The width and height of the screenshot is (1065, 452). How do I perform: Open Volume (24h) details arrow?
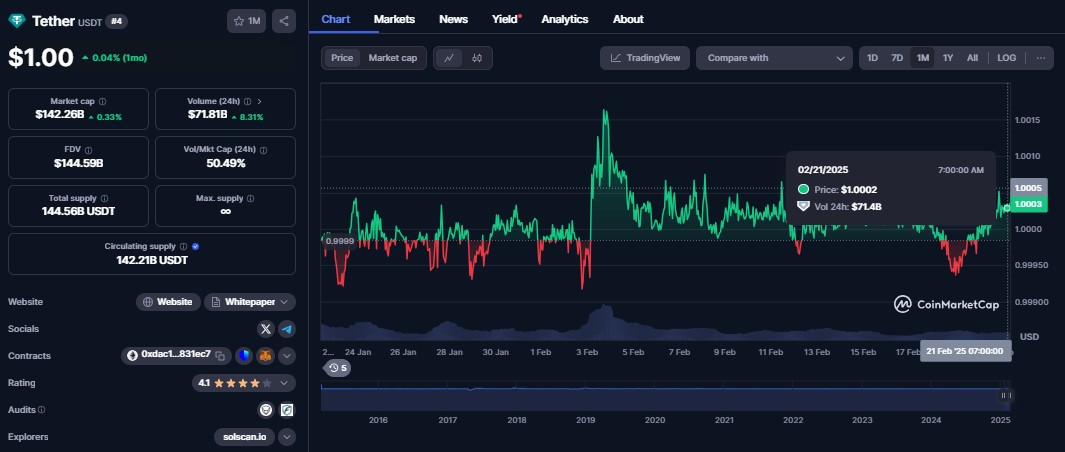pos(259,101)
